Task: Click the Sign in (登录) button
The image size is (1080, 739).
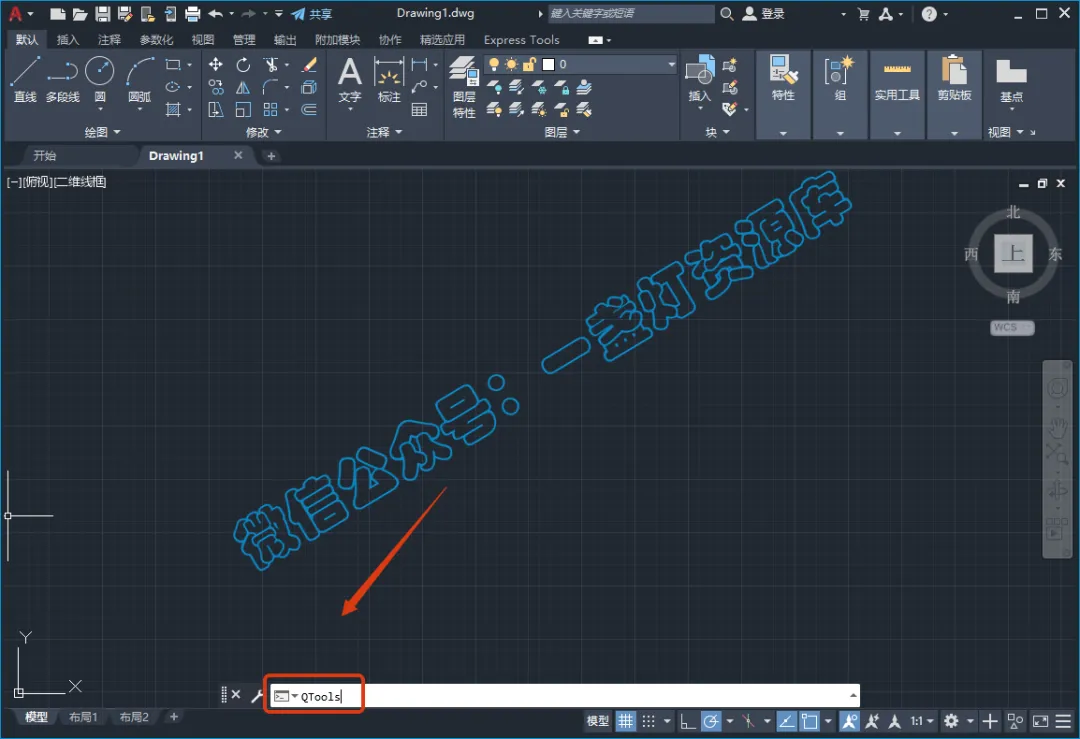Action: click(763, 14)
